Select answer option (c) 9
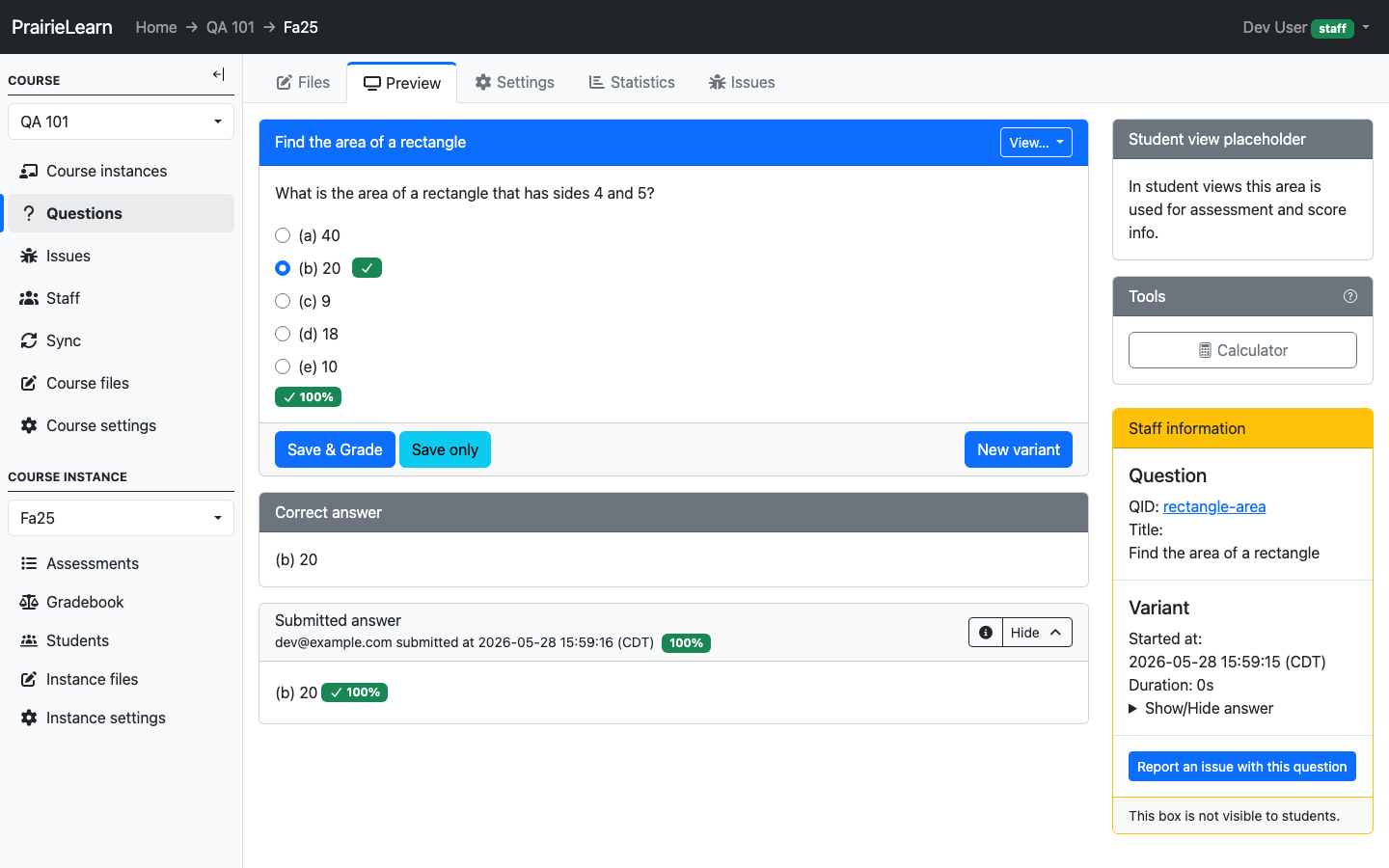1389x868 pixels. click(x=283, y=301)
